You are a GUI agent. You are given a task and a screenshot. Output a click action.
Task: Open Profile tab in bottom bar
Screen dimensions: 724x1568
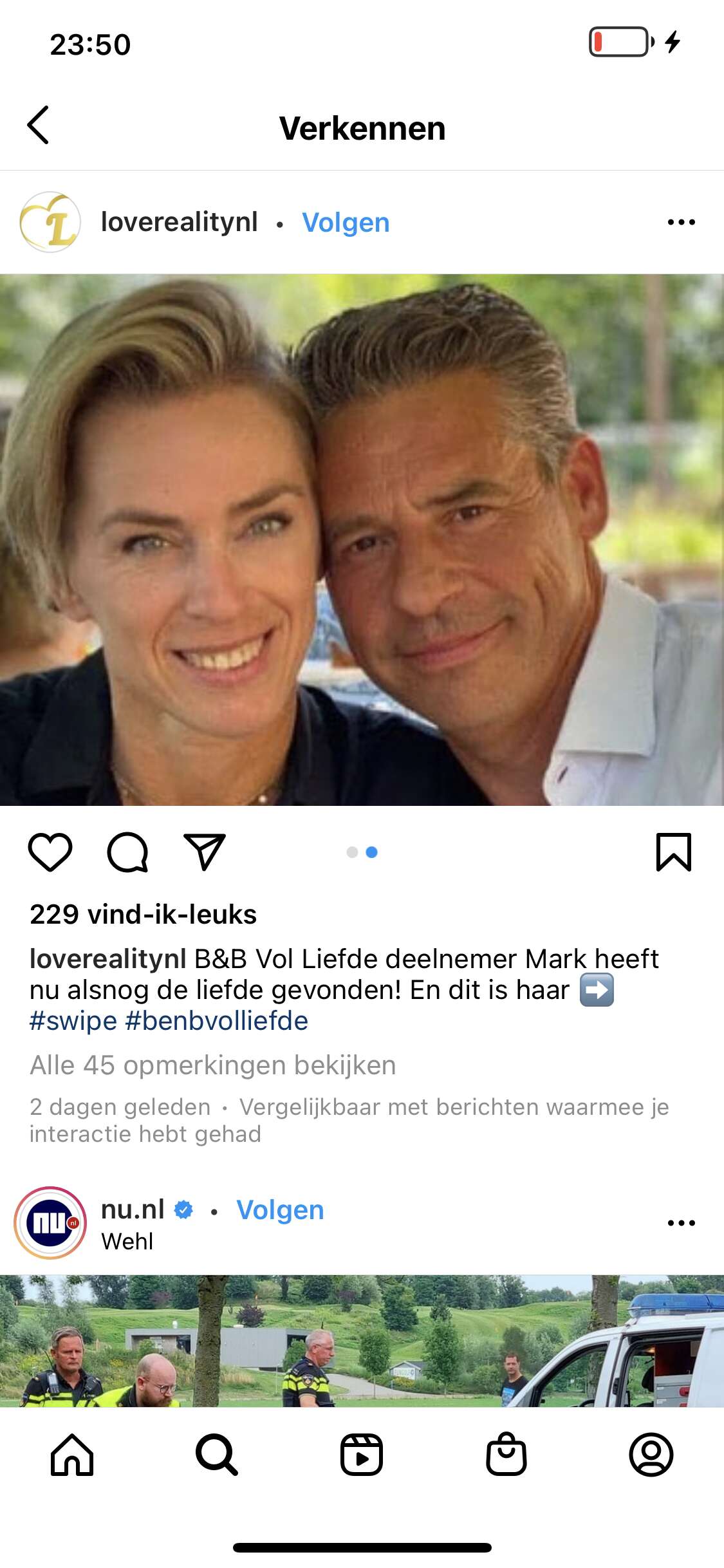pos(651,1455)
